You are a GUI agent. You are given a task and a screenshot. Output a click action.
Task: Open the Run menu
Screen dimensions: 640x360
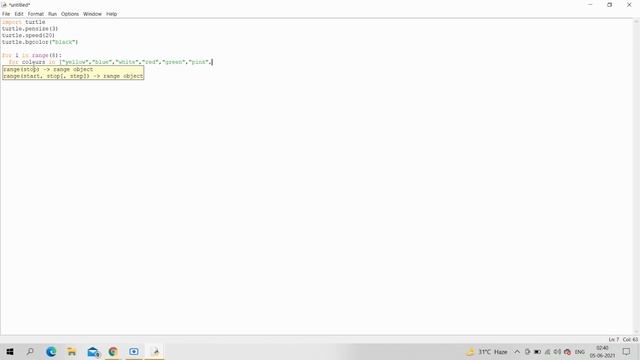pos(52,14)
